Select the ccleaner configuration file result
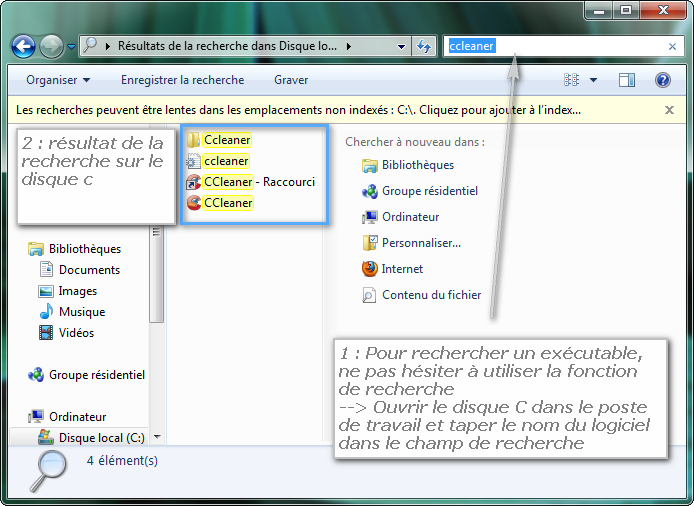 (218, 161)
